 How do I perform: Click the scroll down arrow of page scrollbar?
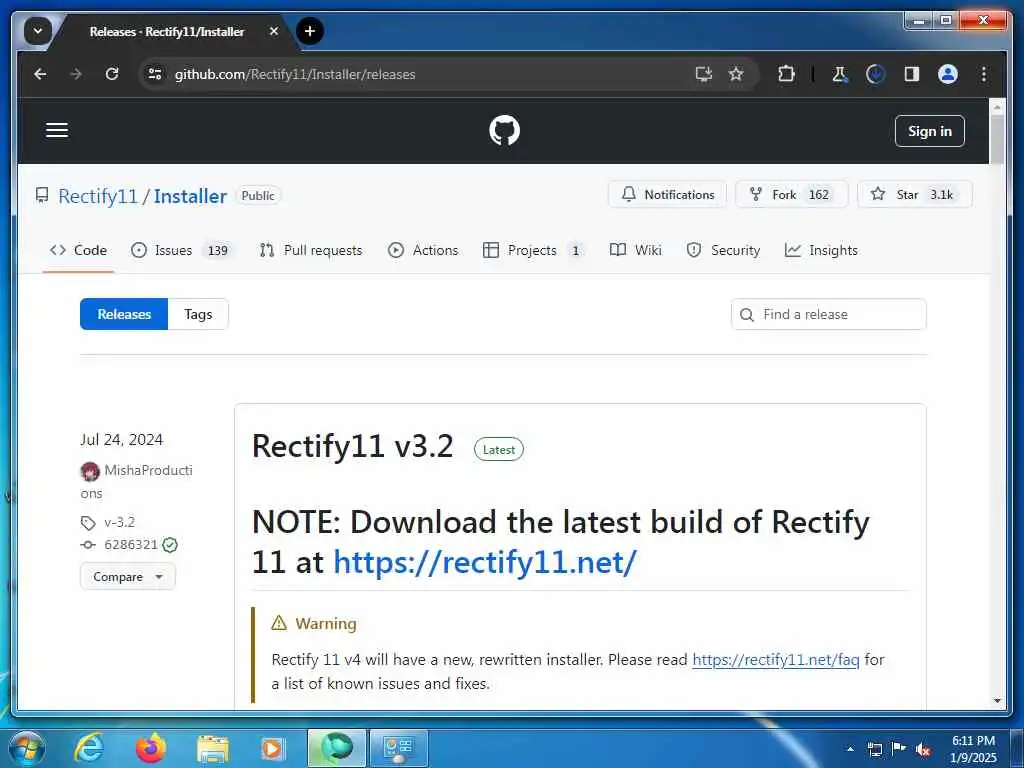997,701
